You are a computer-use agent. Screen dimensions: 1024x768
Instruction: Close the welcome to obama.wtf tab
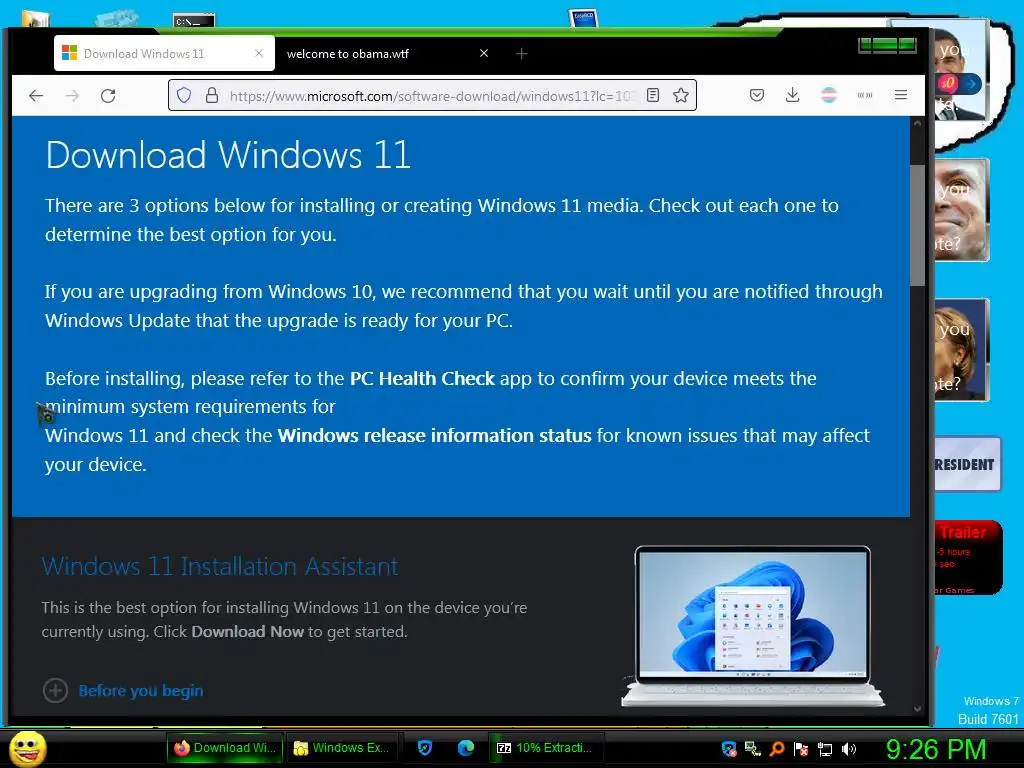(484, 54)
